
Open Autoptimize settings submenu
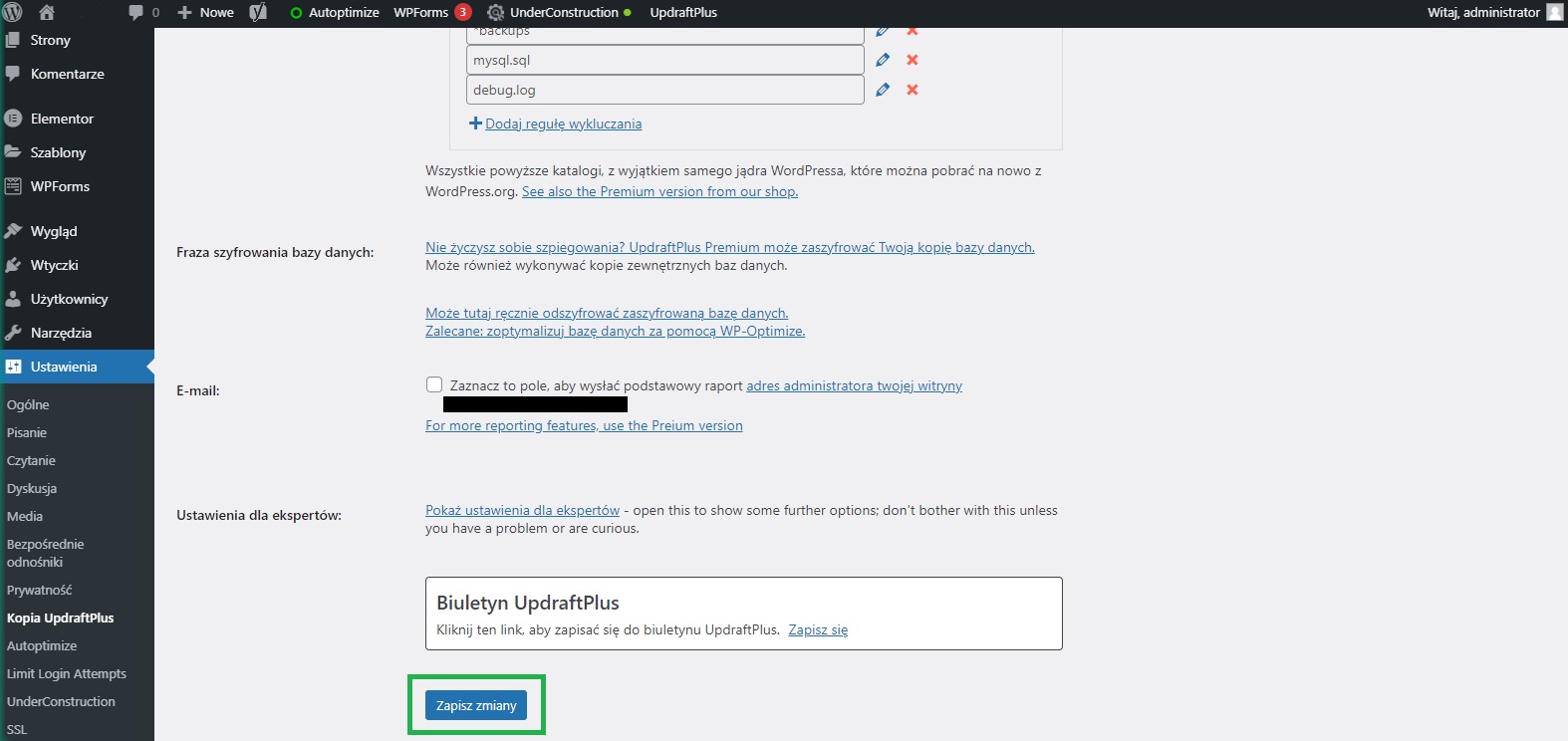click(42, 645)
